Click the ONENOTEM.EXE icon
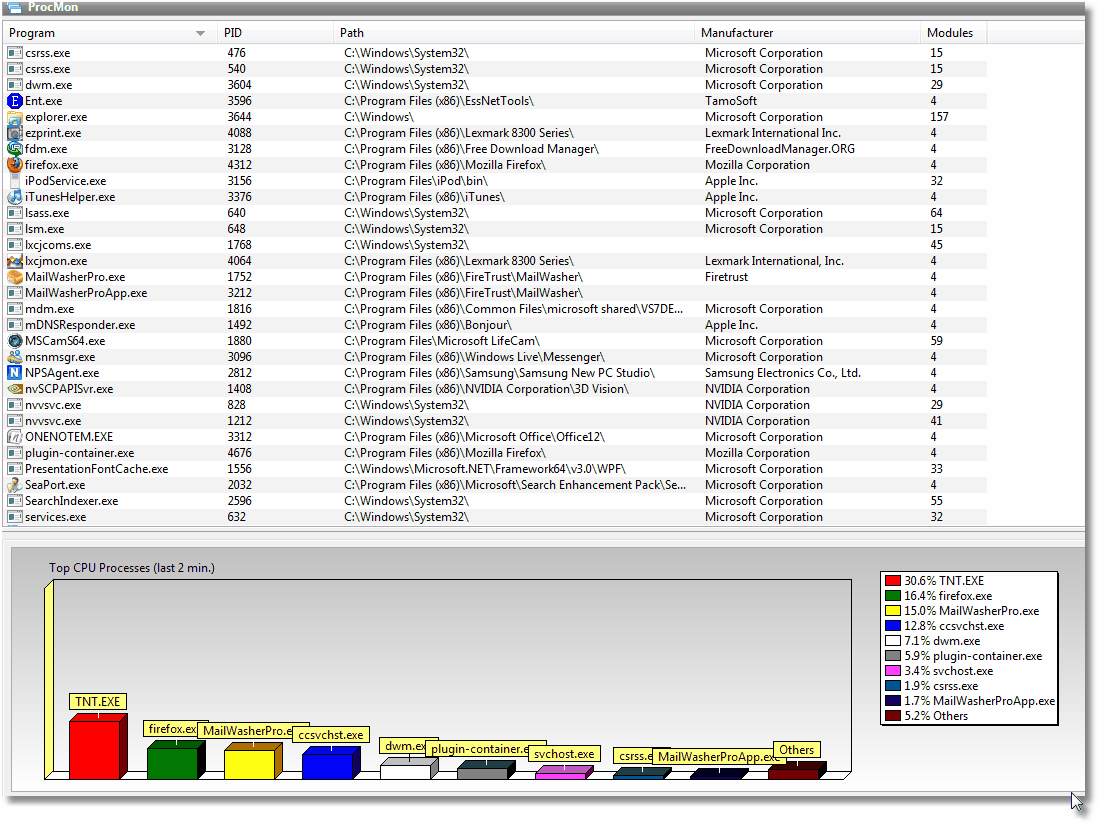The width and height of the screenshot is (1101, 825). [15, 437]
